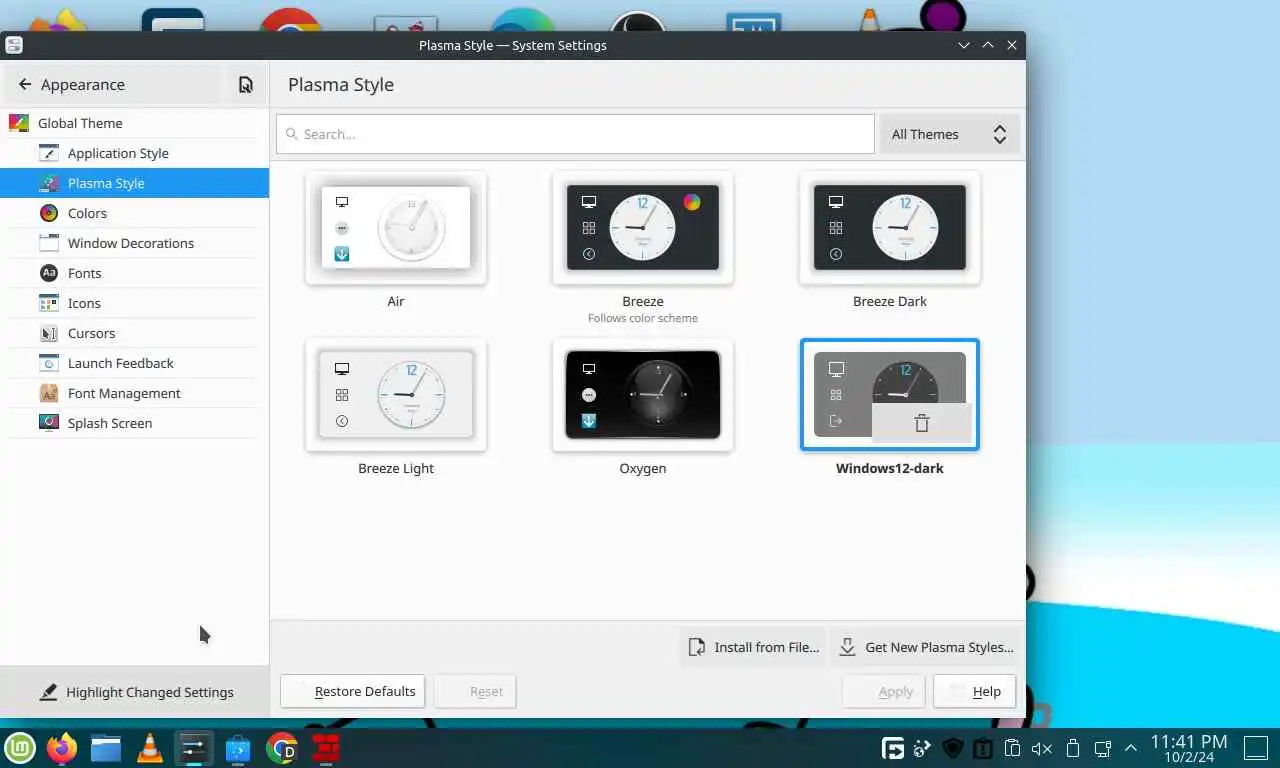1280x768 pixels.
Task: Open the Icons settings page
Action: (134, 303)
